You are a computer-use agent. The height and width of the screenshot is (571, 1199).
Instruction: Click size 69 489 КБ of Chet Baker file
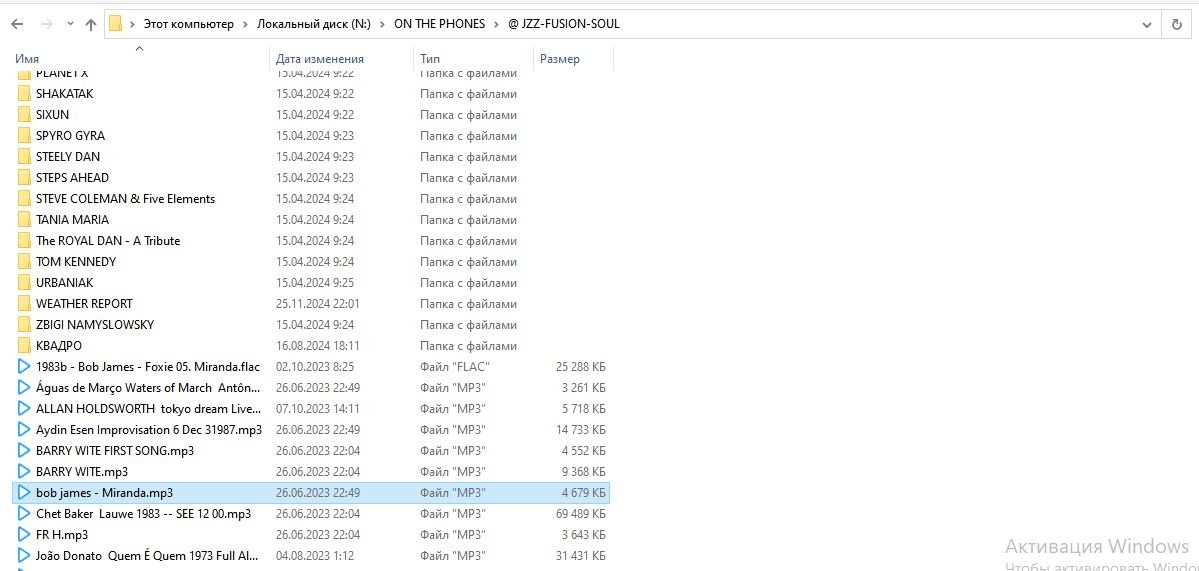pos(580,514)
